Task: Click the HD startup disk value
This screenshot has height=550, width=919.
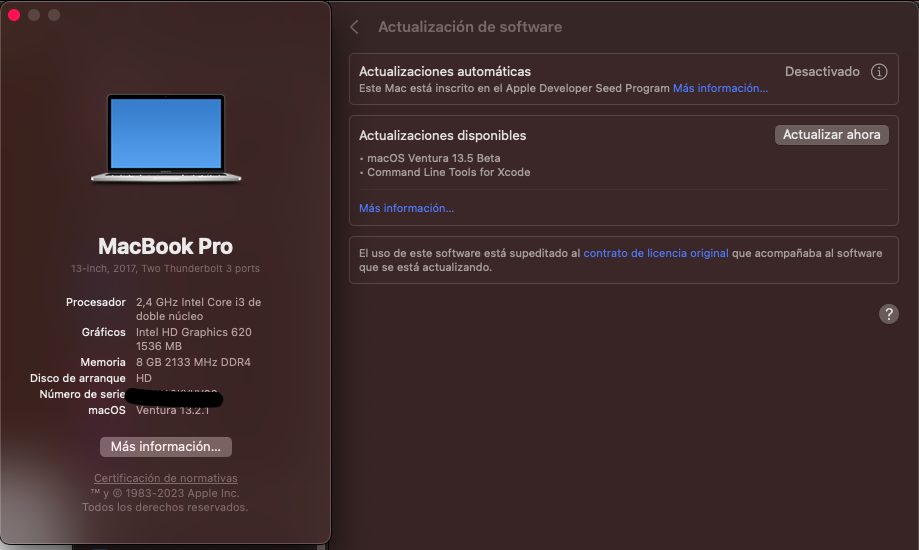Action: click(144, 378)
